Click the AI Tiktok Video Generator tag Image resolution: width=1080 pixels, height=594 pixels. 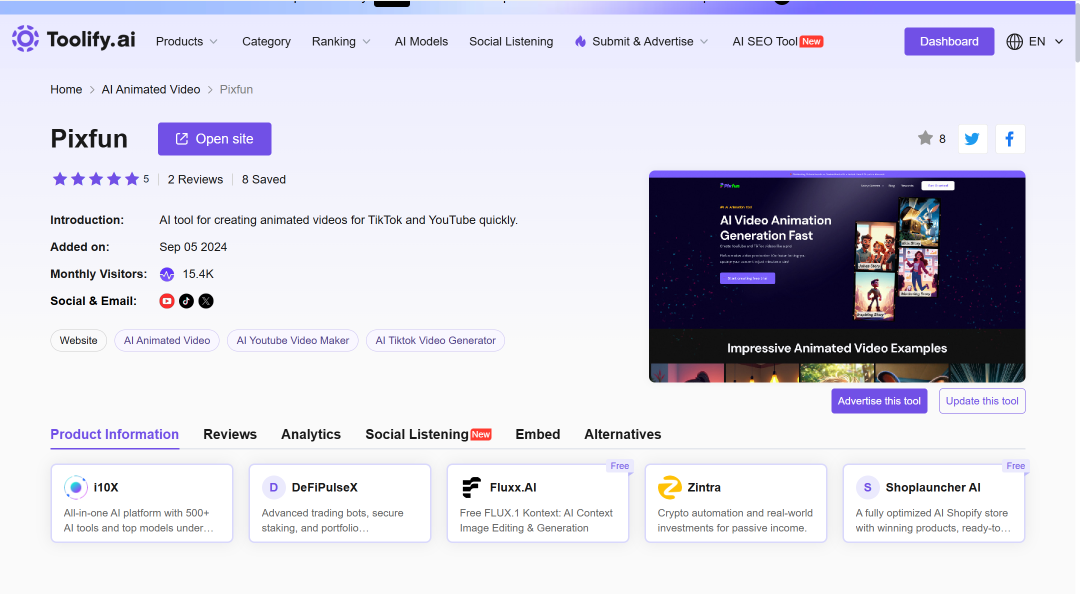(x=435, y=340)
